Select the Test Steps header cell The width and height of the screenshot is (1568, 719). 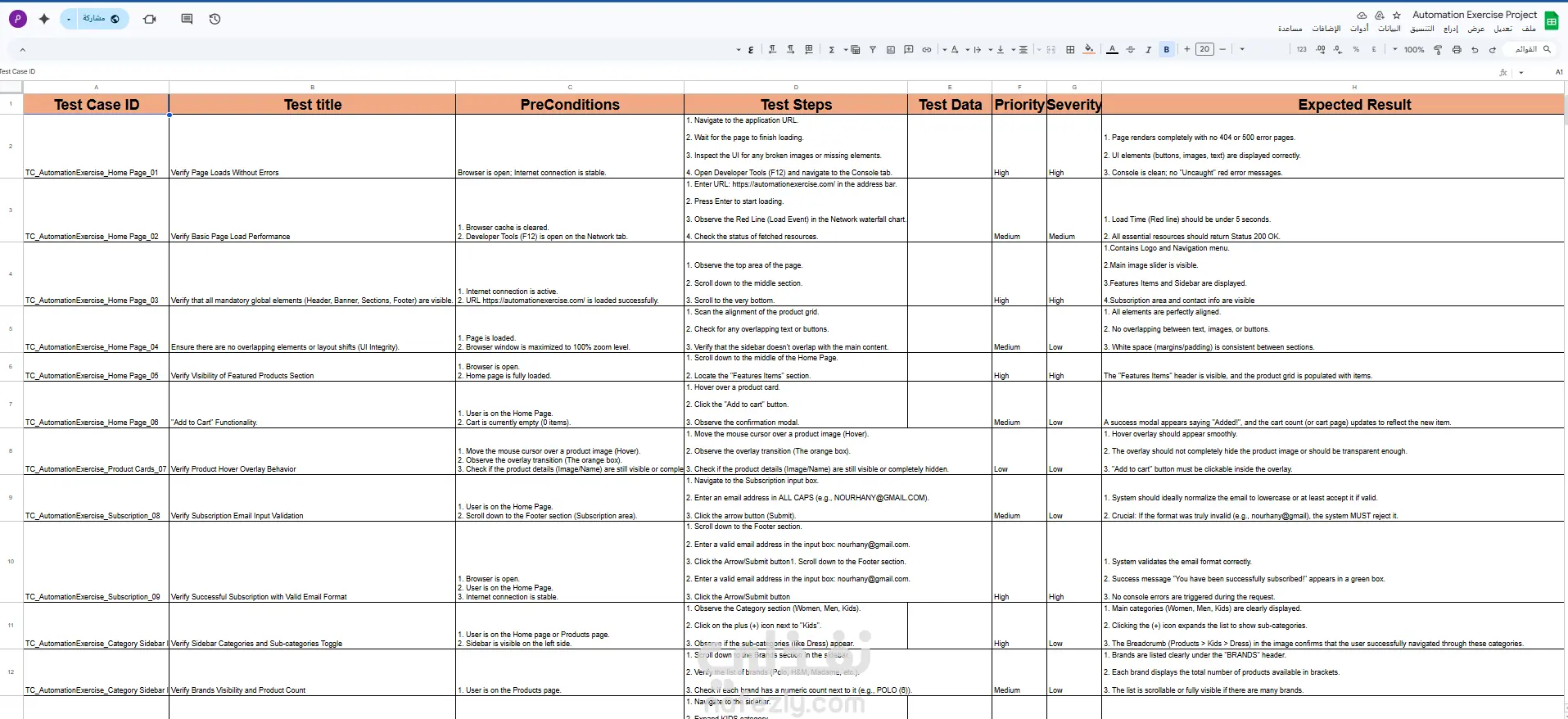click(x=796, y=104)
